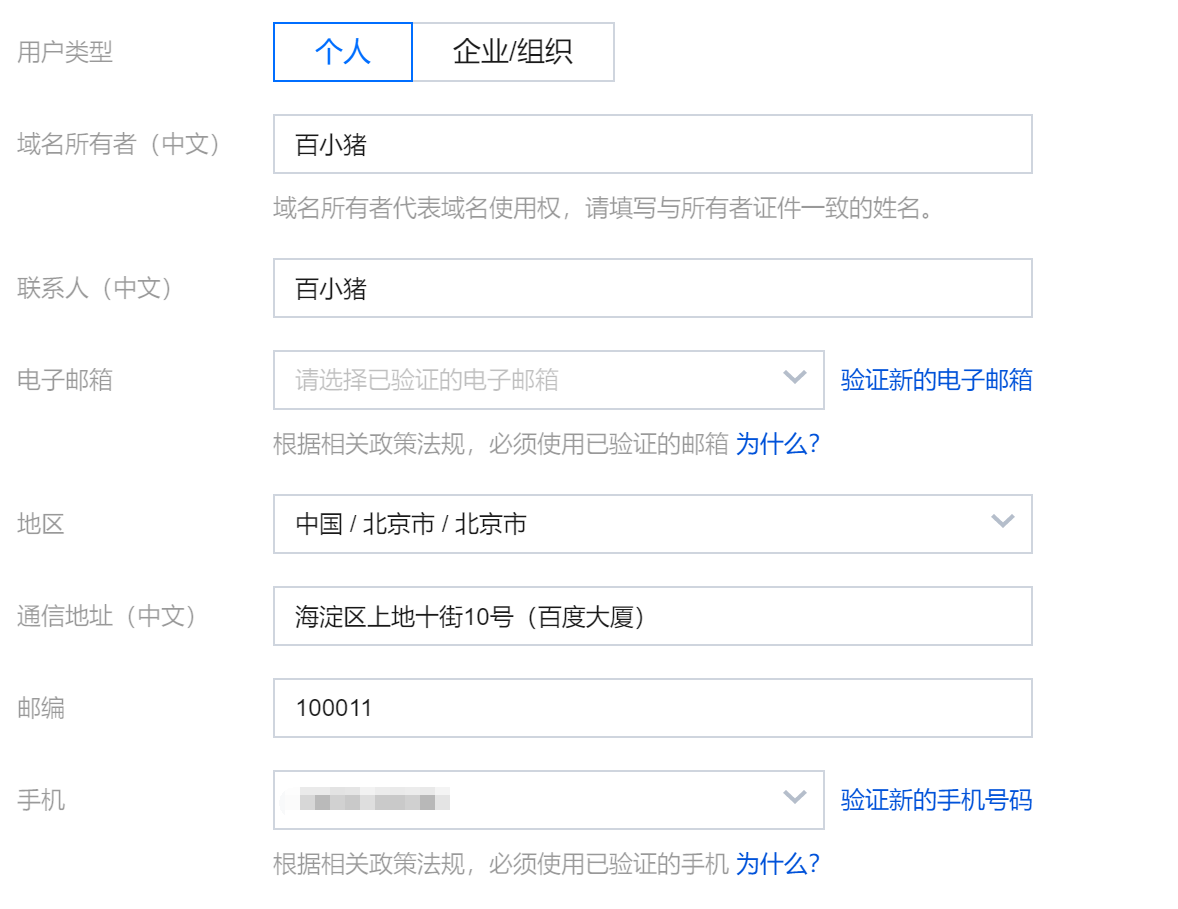The image size is (1178, 909).
Task: Switch to 企业/组织 user type
Action: tap(513, 52)
